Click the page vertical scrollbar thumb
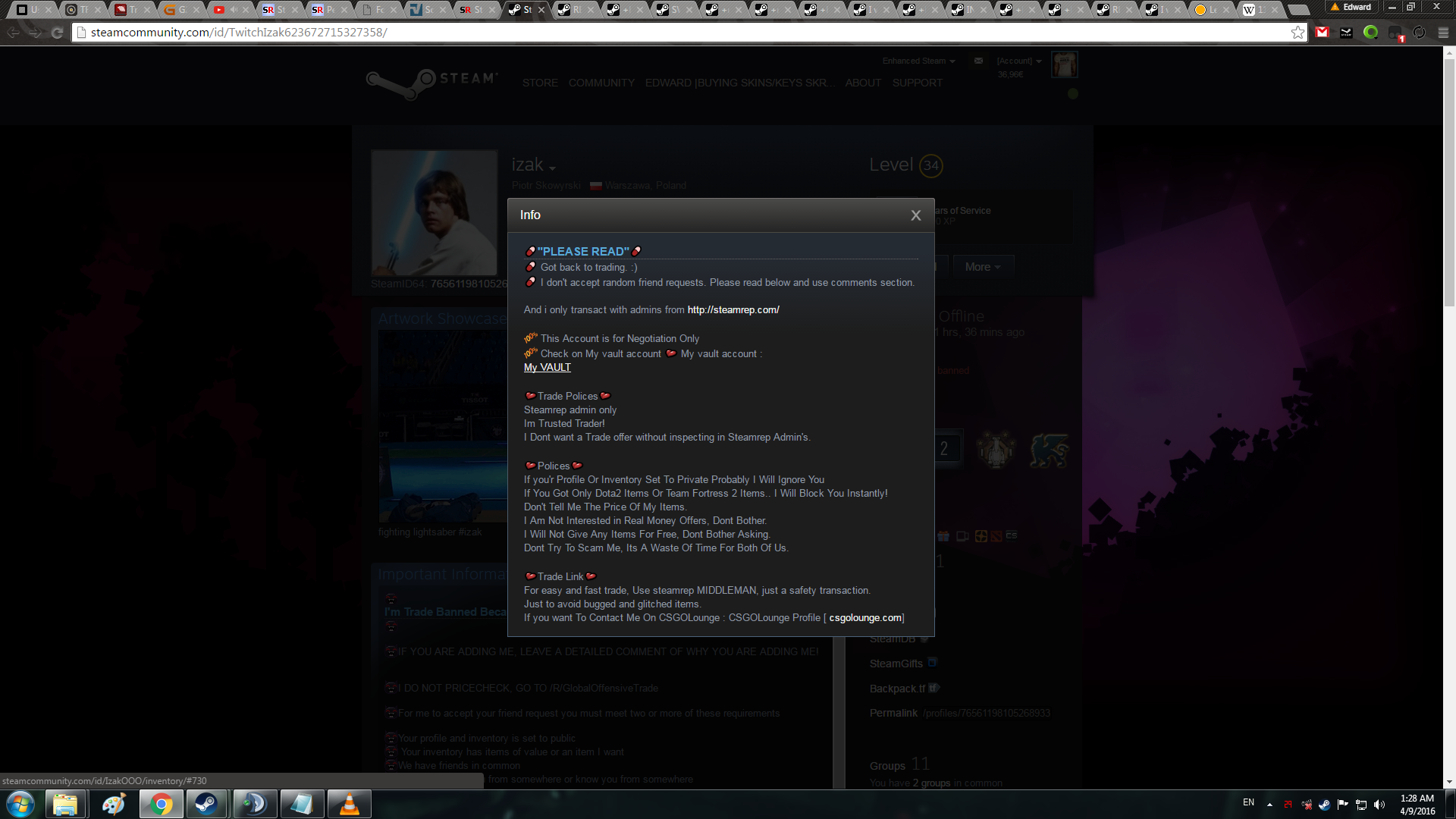The image size is (1456, 819). (1449, 182)
